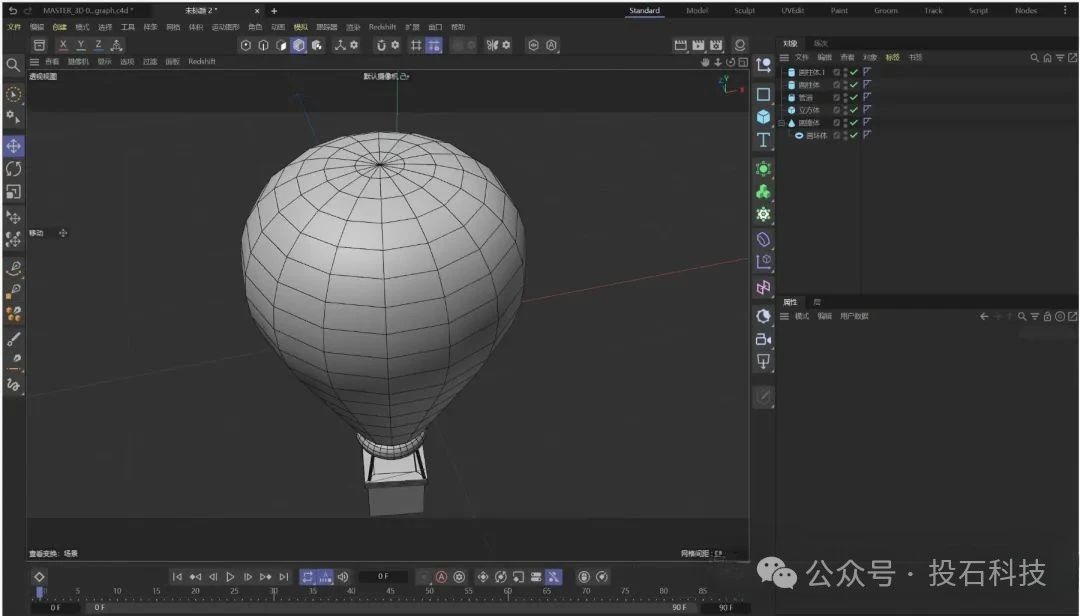Toggle the green checkmark for 立方体 object
This screenshot has width=1080, height=616.
854,110
